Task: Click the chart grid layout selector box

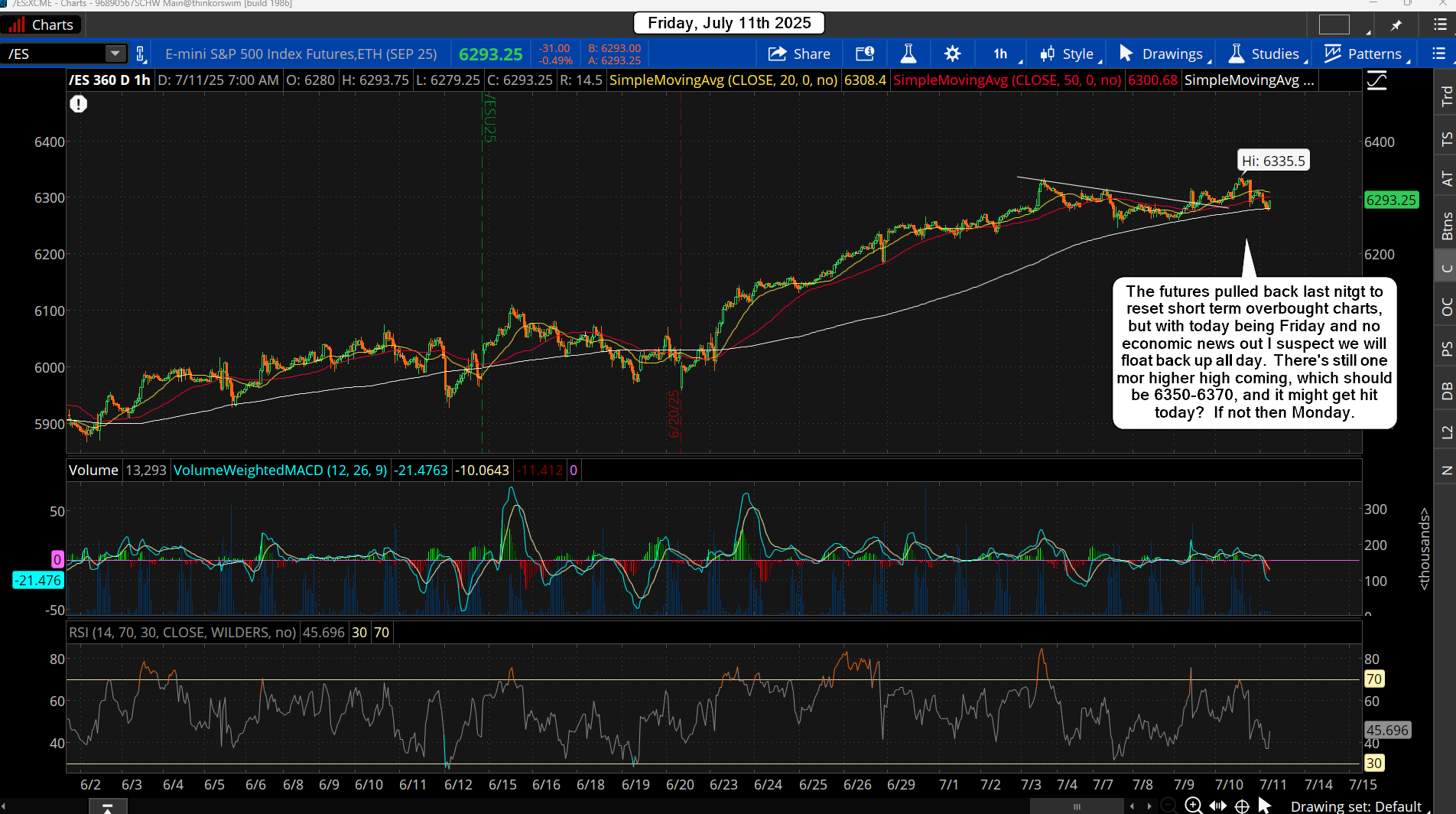Action: (x=1334, y=24)
